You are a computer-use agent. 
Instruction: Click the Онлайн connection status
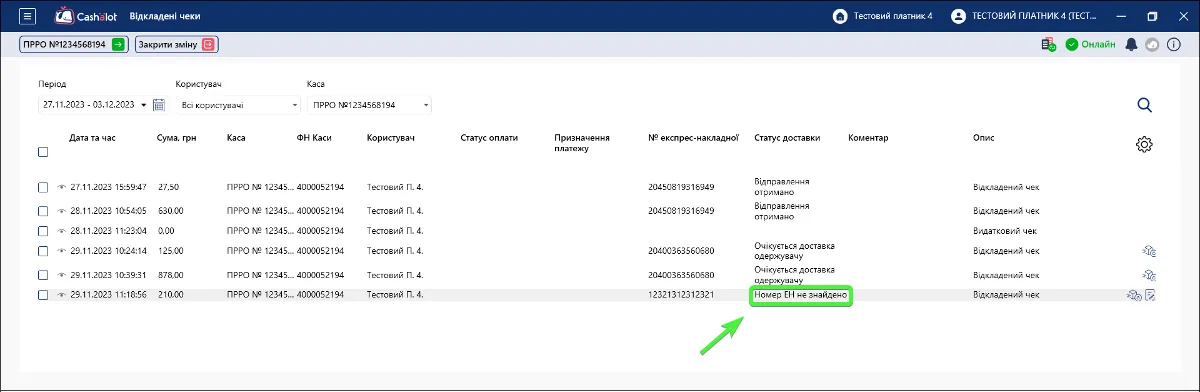pyautogui.click(x=1090, y=45)
